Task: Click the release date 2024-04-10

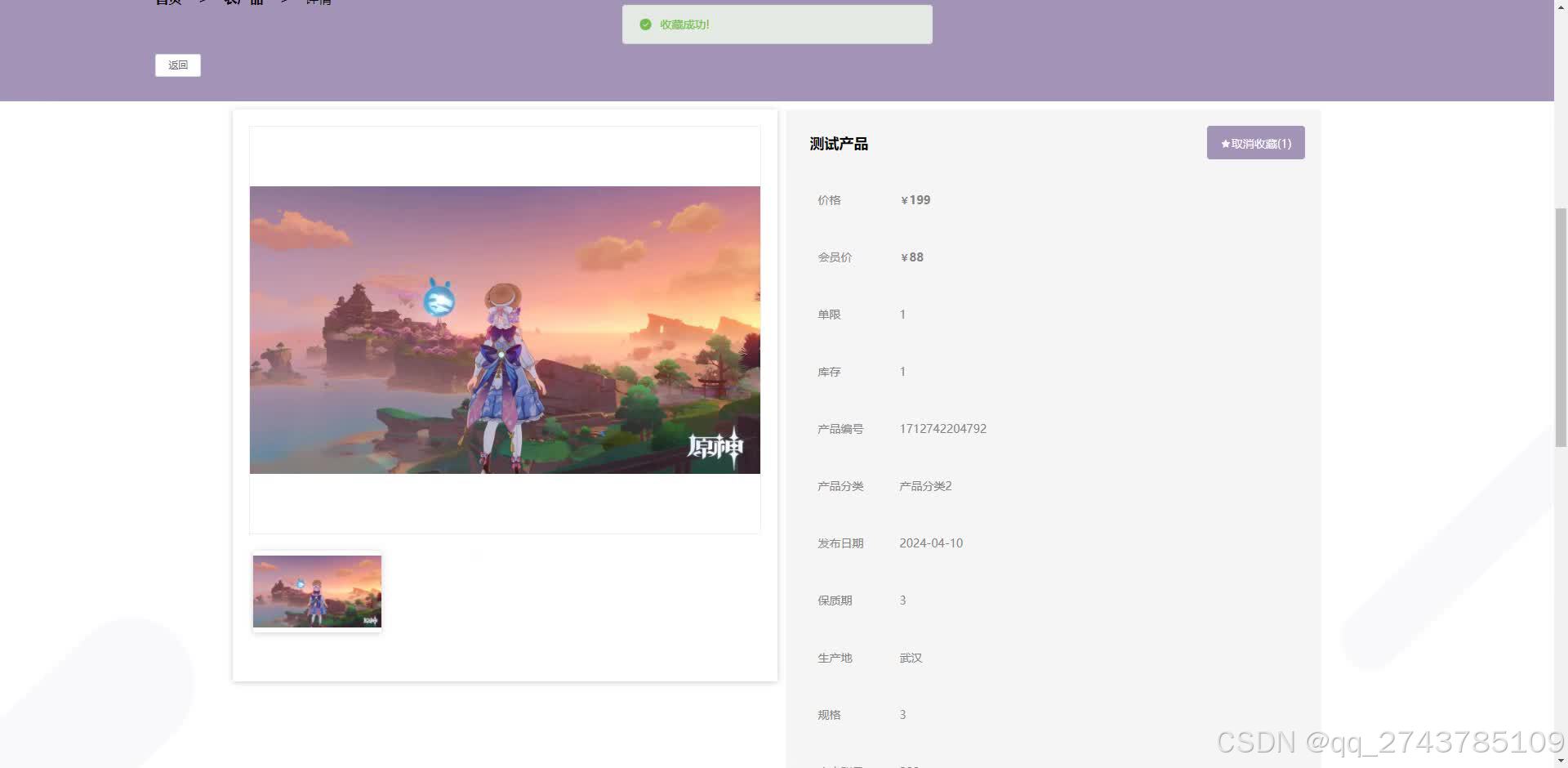Action: click(x=931, y=543)
